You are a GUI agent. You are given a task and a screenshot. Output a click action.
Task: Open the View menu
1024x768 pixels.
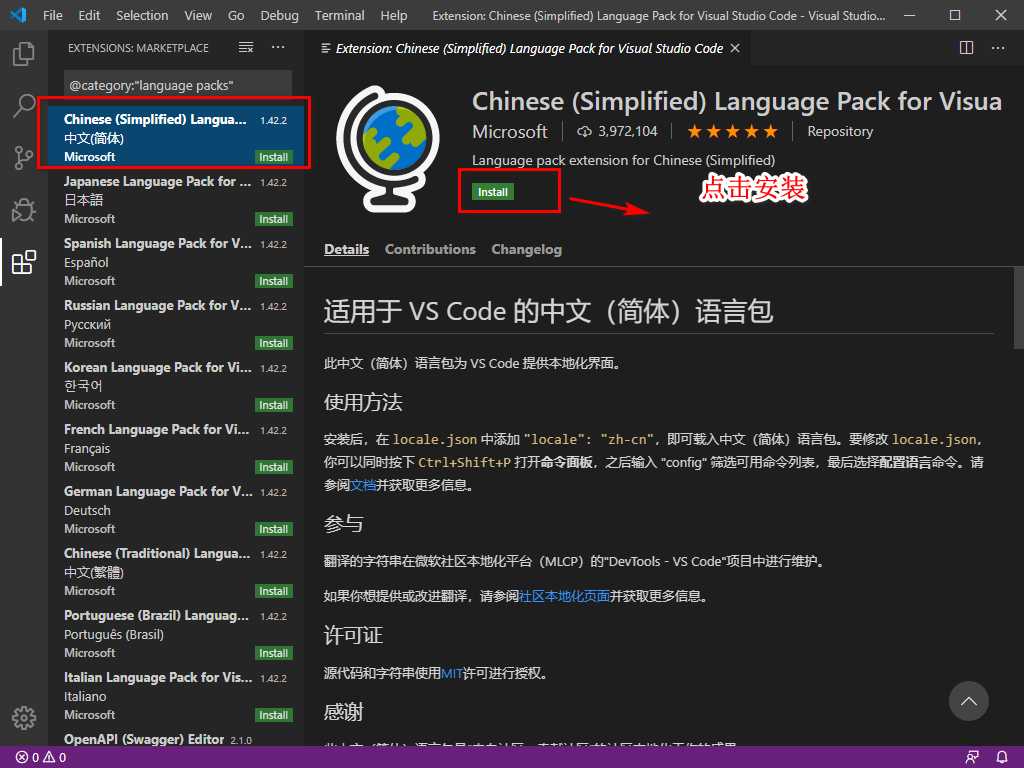(198, 15)
